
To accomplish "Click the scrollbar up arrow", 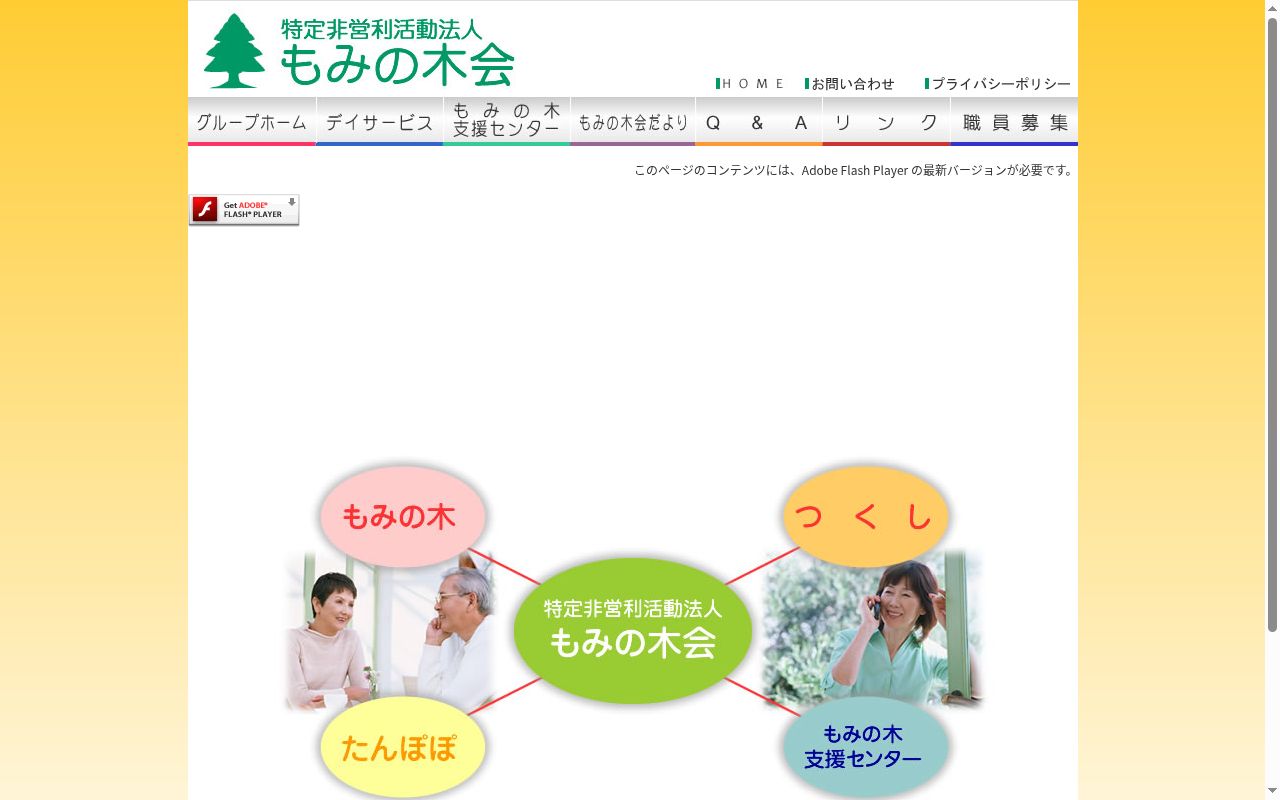I will 1272,8.
